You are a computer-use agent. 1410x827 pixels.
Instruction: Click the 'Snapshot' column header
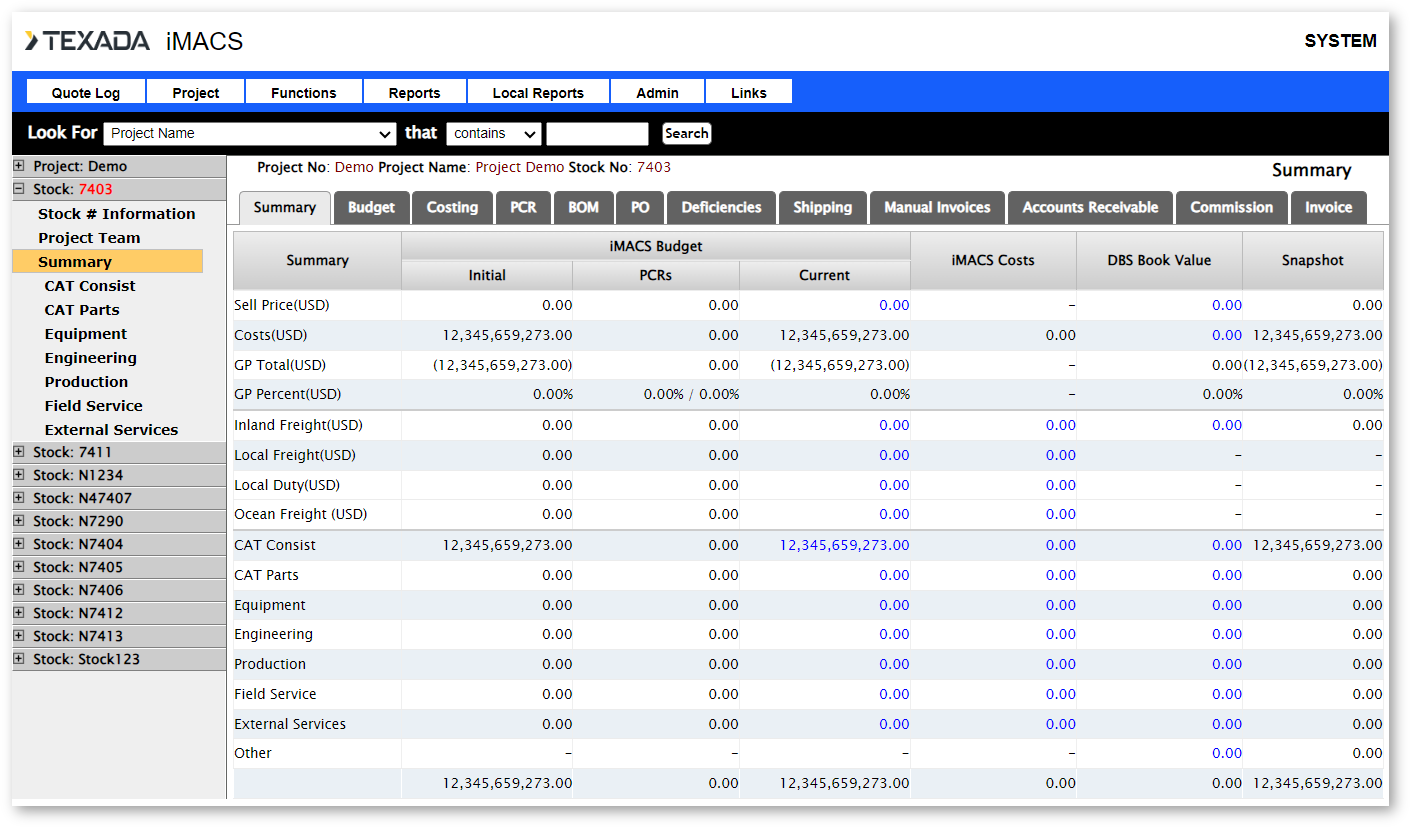pyautogui.click(x=1313, y=260)
